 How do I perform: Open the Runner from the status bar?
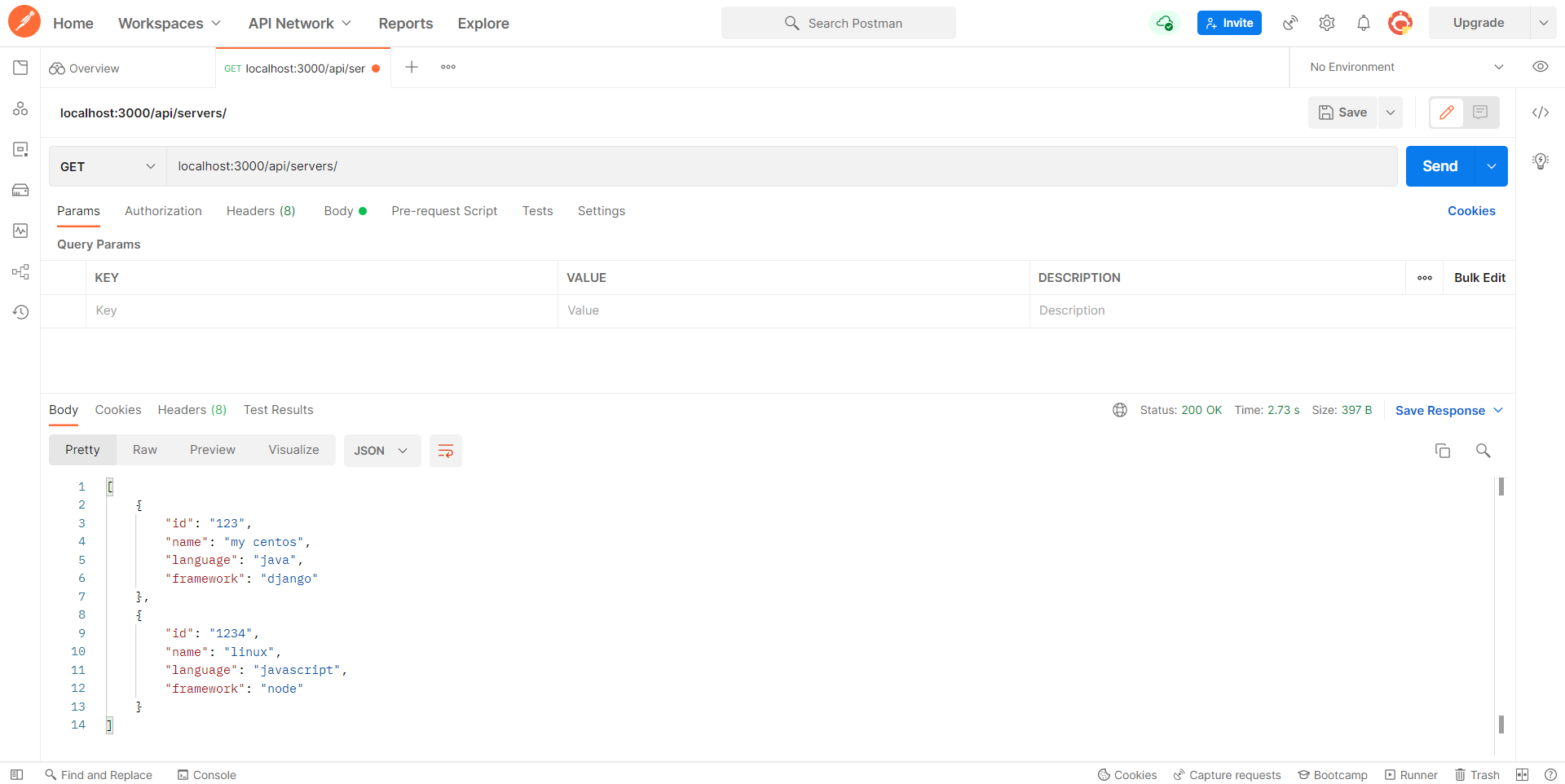(x=1411, y=775)
